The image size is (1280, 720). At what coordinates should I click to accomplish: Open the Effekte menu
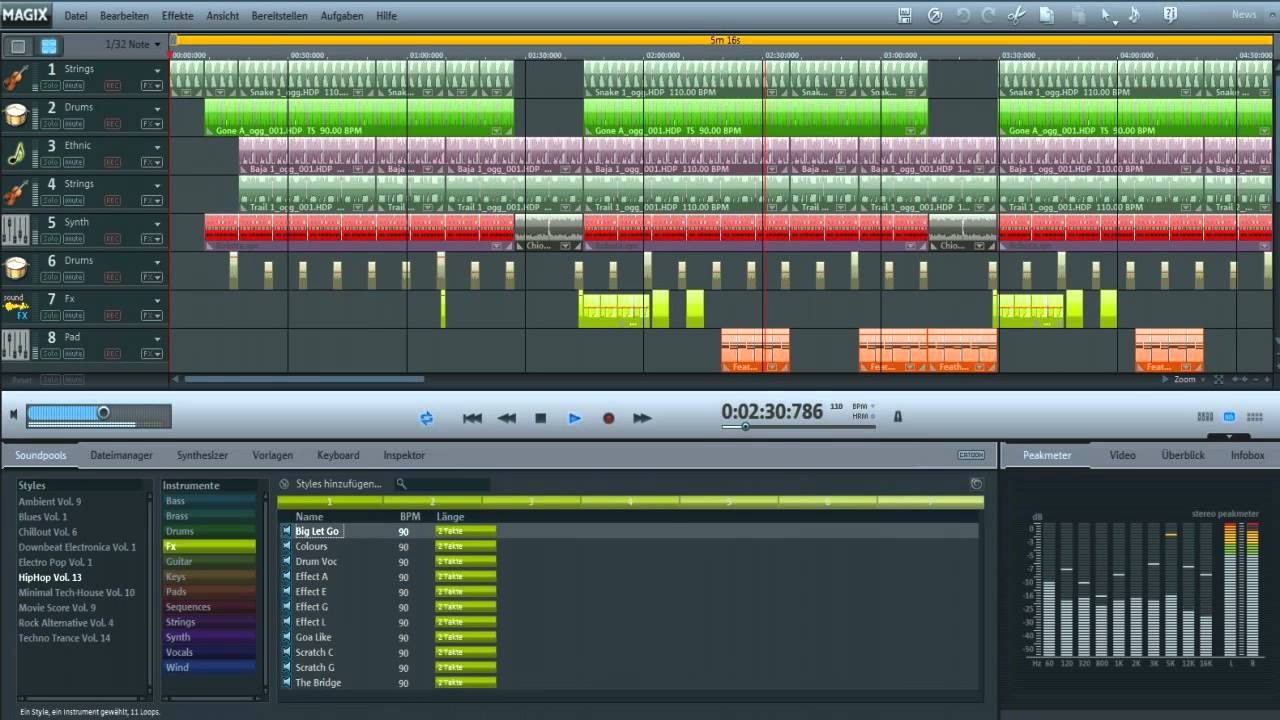[177, 16]
